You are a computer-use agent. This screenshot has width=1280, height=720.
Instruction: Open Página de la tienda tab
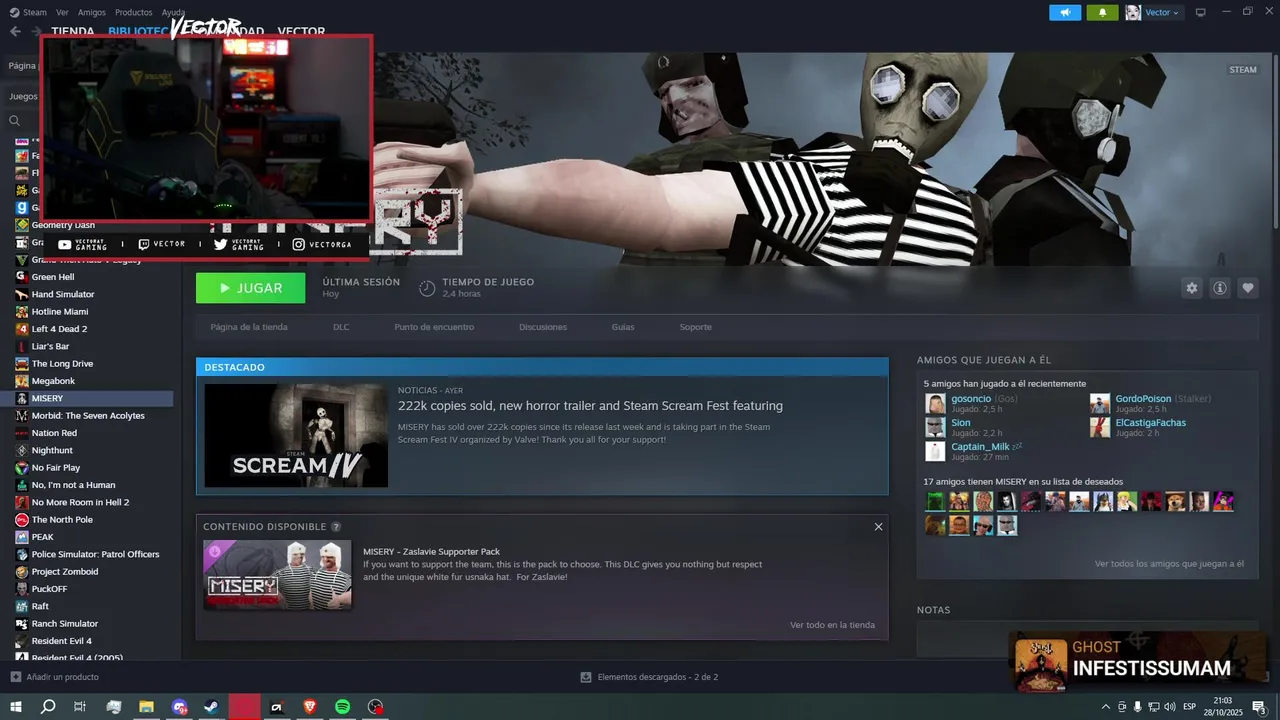249,327
